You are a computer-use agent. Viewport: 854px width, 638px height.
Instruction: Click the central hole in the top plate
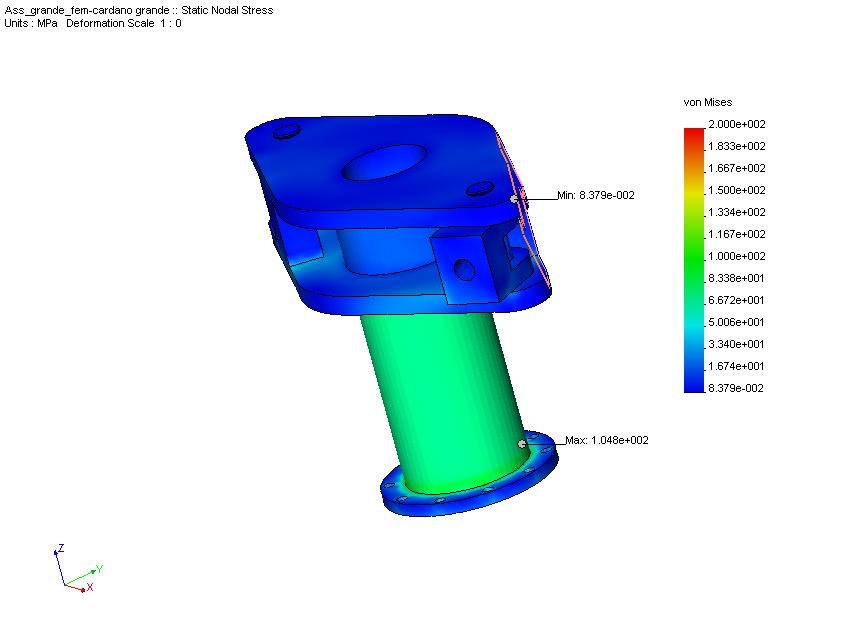click(x=384, y=162)
